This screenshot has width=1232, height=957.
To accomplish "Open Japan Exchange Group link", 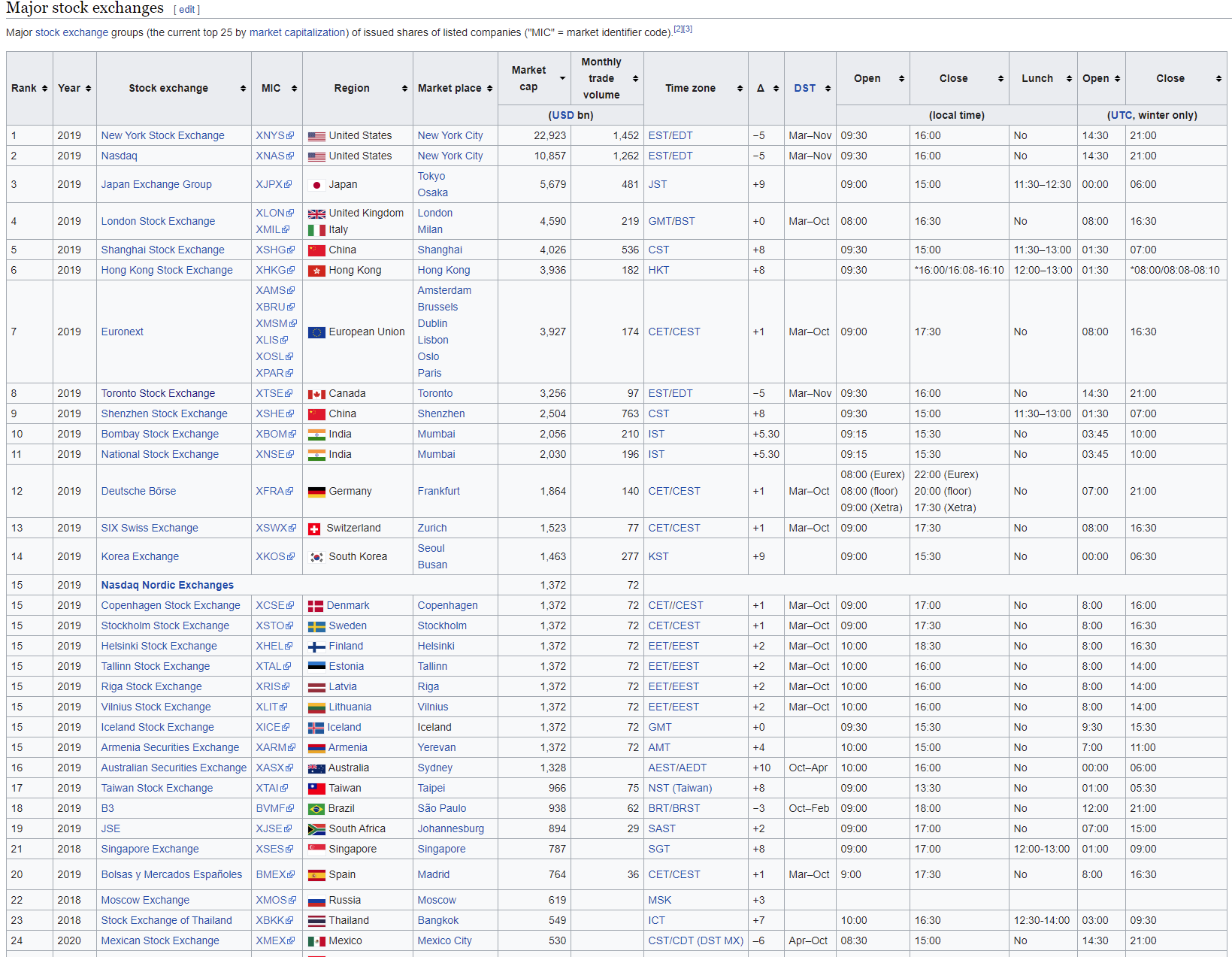I will point(156,184).
